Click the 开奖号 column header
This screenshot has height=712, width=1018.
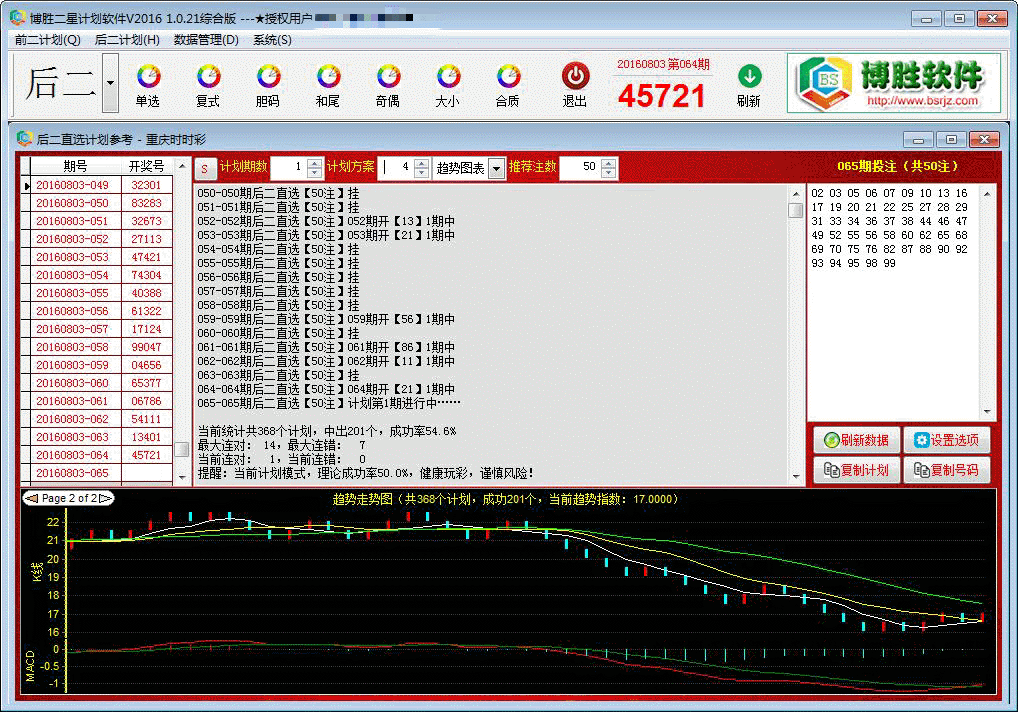(147, 166)
